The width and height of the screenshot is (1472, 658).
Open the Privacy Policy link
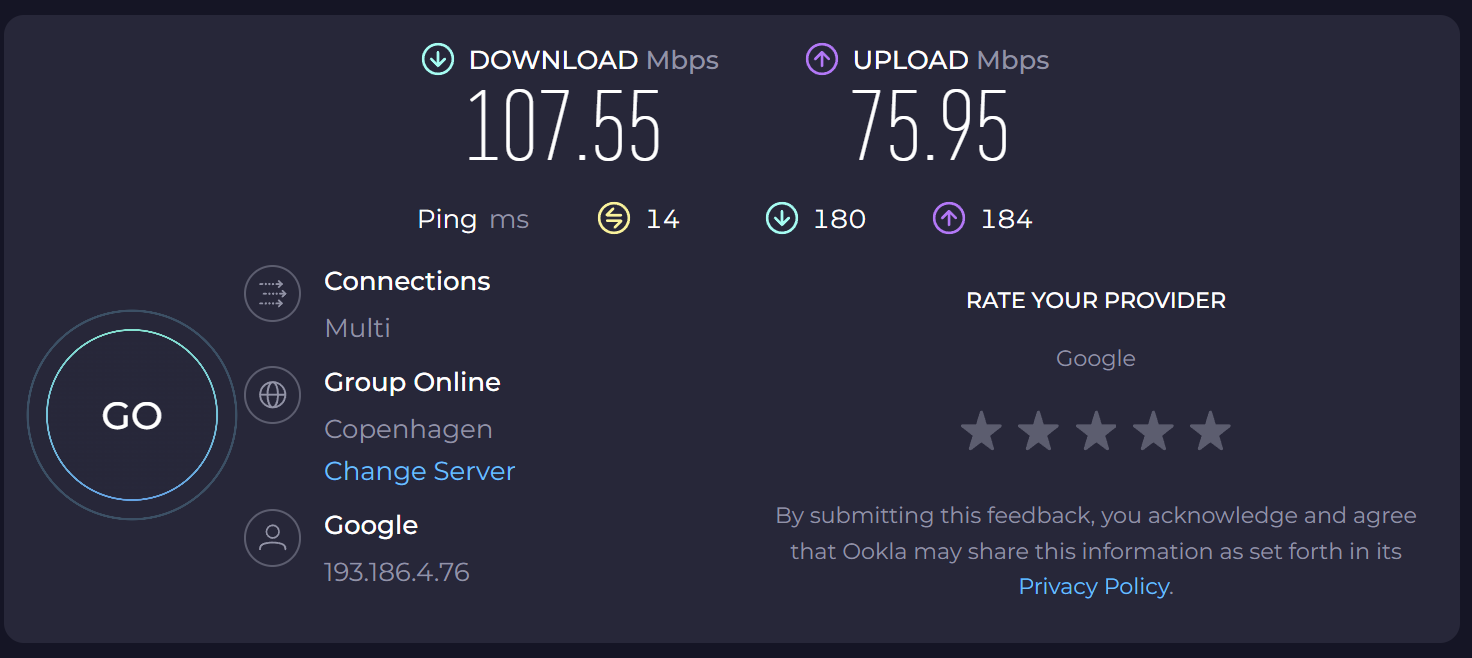point(1093,587)
